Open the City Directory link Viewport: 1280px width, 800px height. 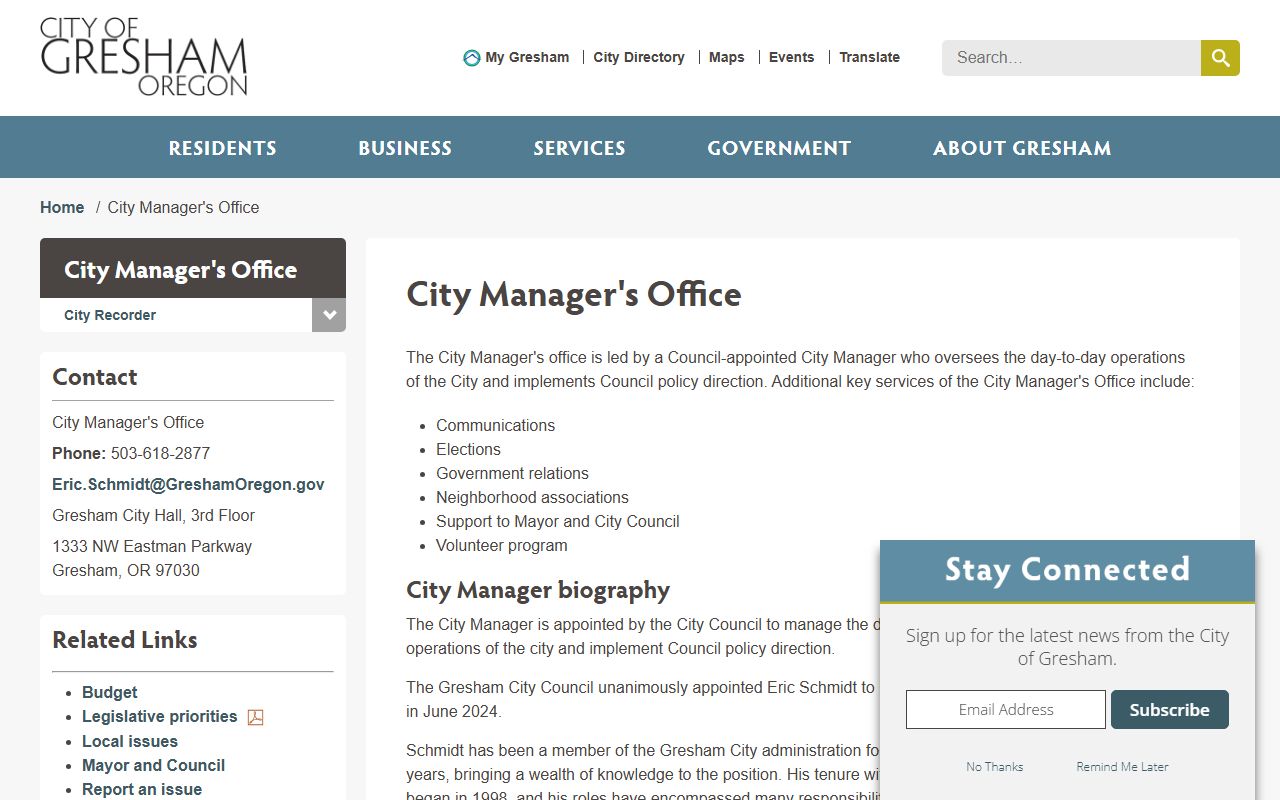(639, 57)
